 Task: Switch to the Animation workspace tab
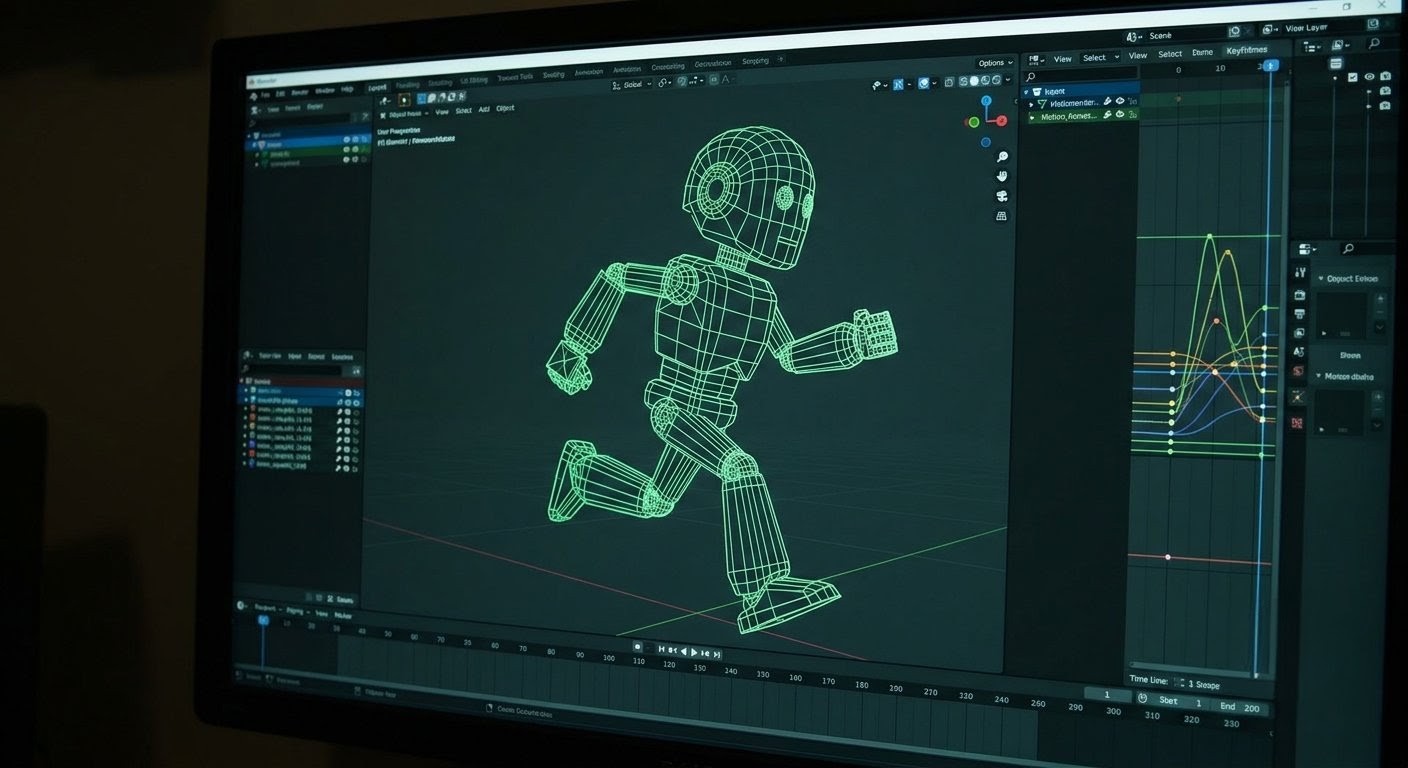tap(588, 72)
